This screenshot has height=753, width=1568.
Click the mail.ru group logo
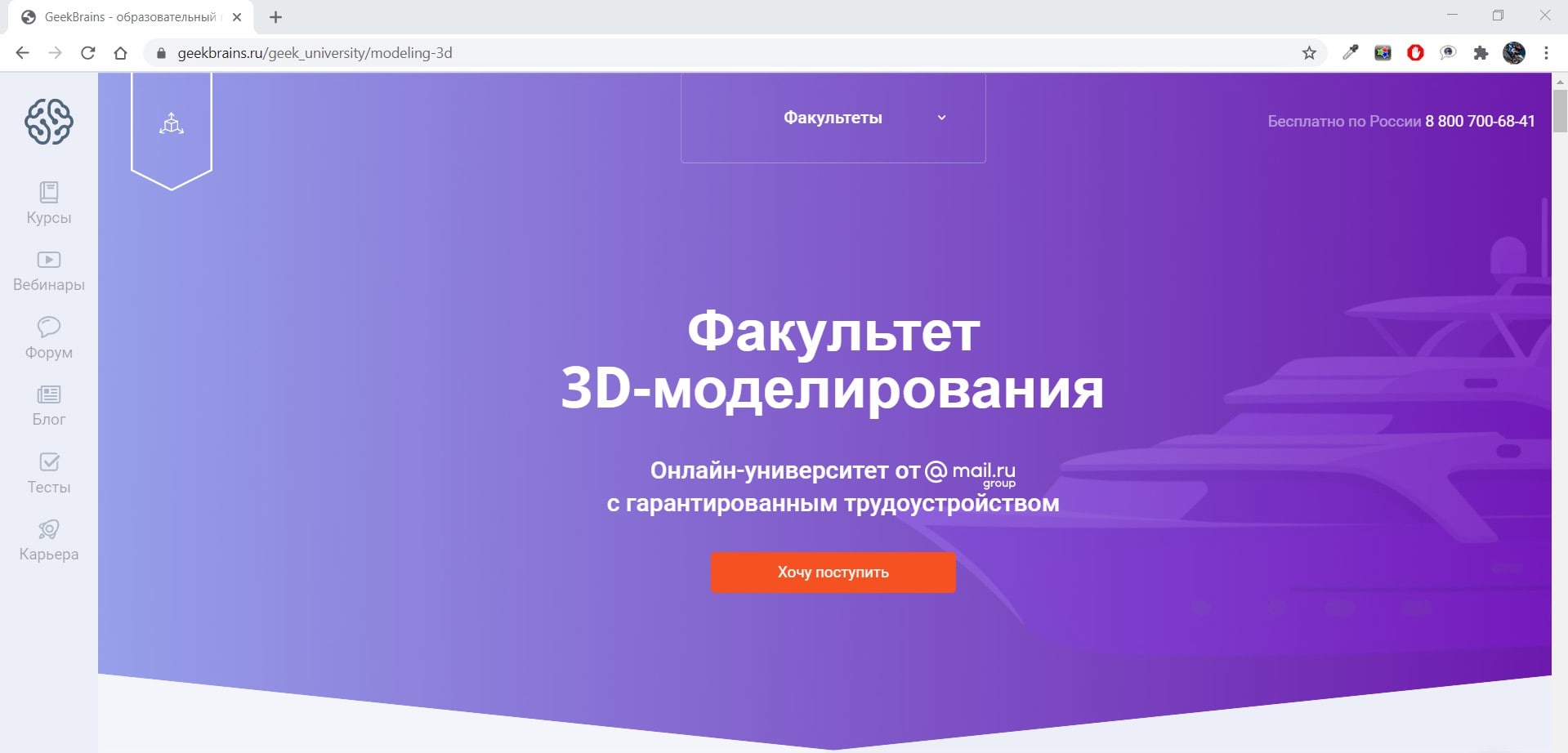971,474
